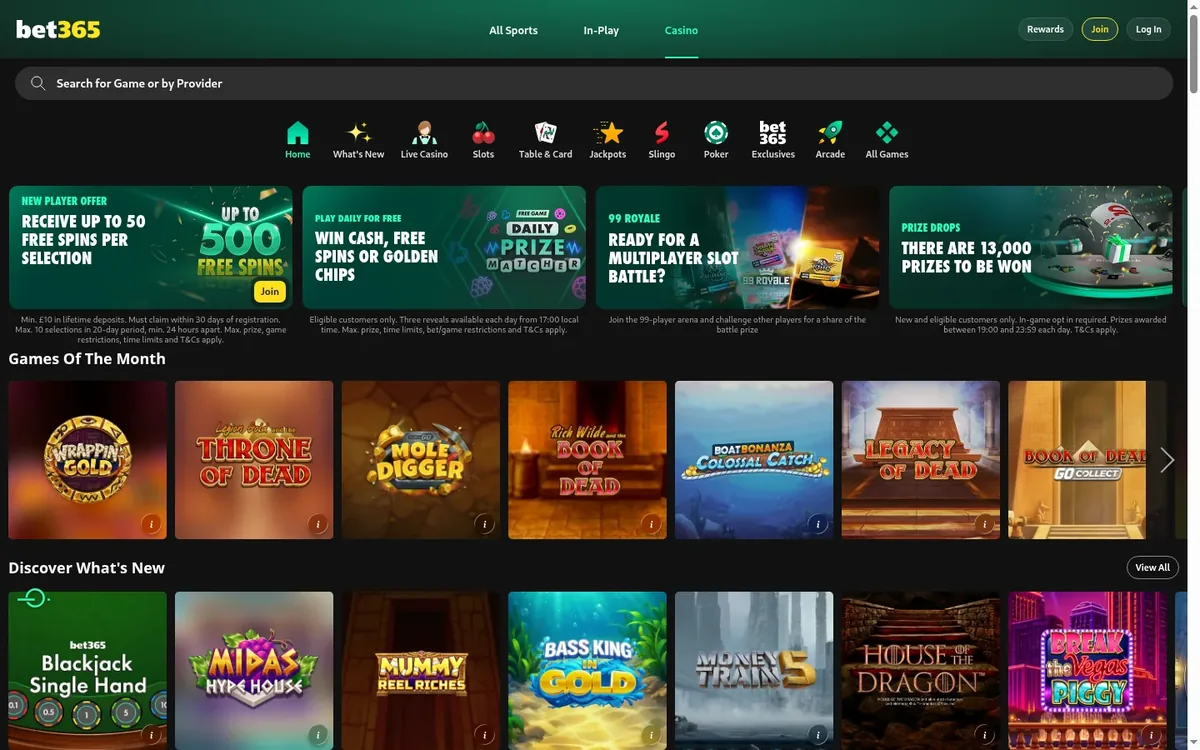Launch the Bass King in Gold tile
The width and height of the screenshot is (1200, 750).
(588, 671)
